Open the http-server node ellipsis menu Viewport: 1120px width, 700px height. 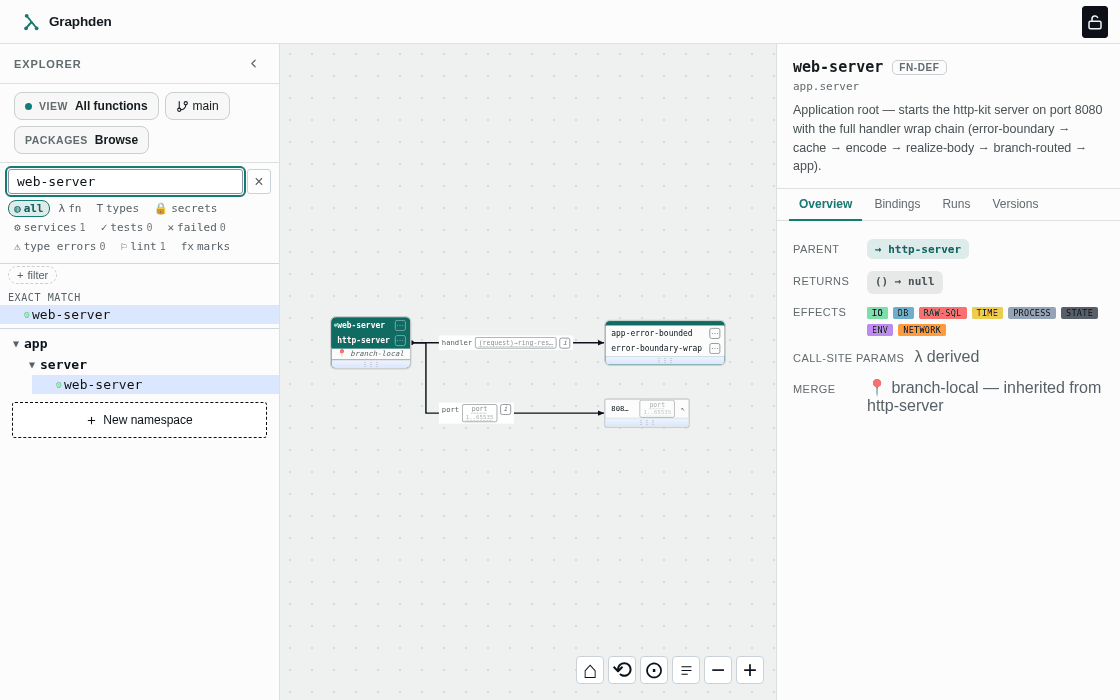(x=400, y=340)
